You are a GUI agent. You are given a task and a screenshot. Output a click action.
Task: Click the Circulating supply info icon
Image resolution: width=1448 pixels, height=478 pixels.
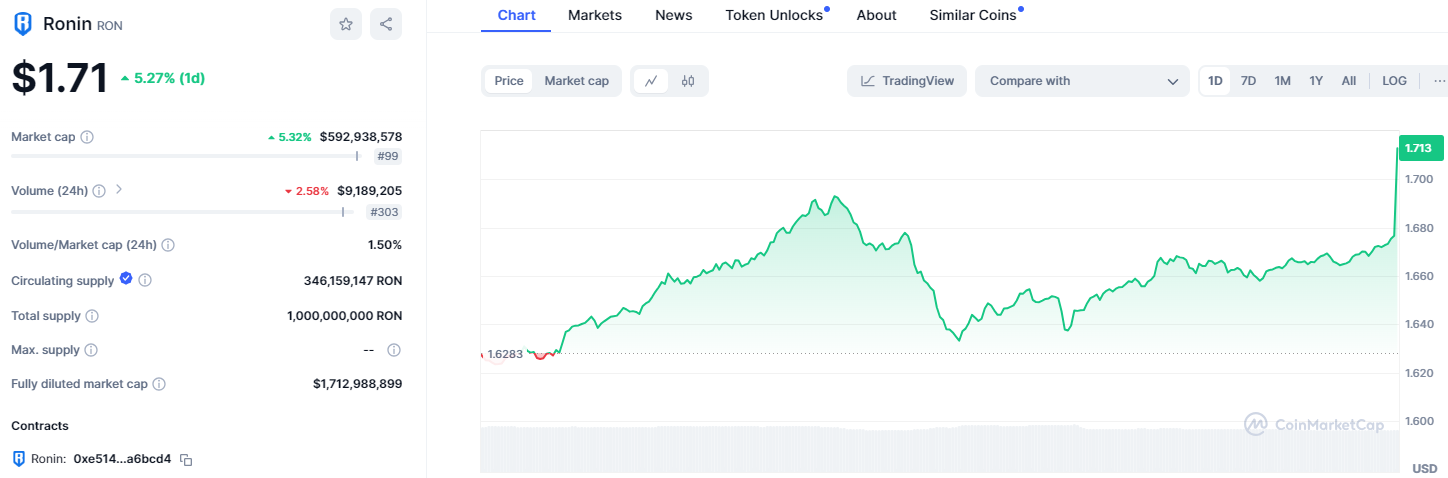point(145,281)
